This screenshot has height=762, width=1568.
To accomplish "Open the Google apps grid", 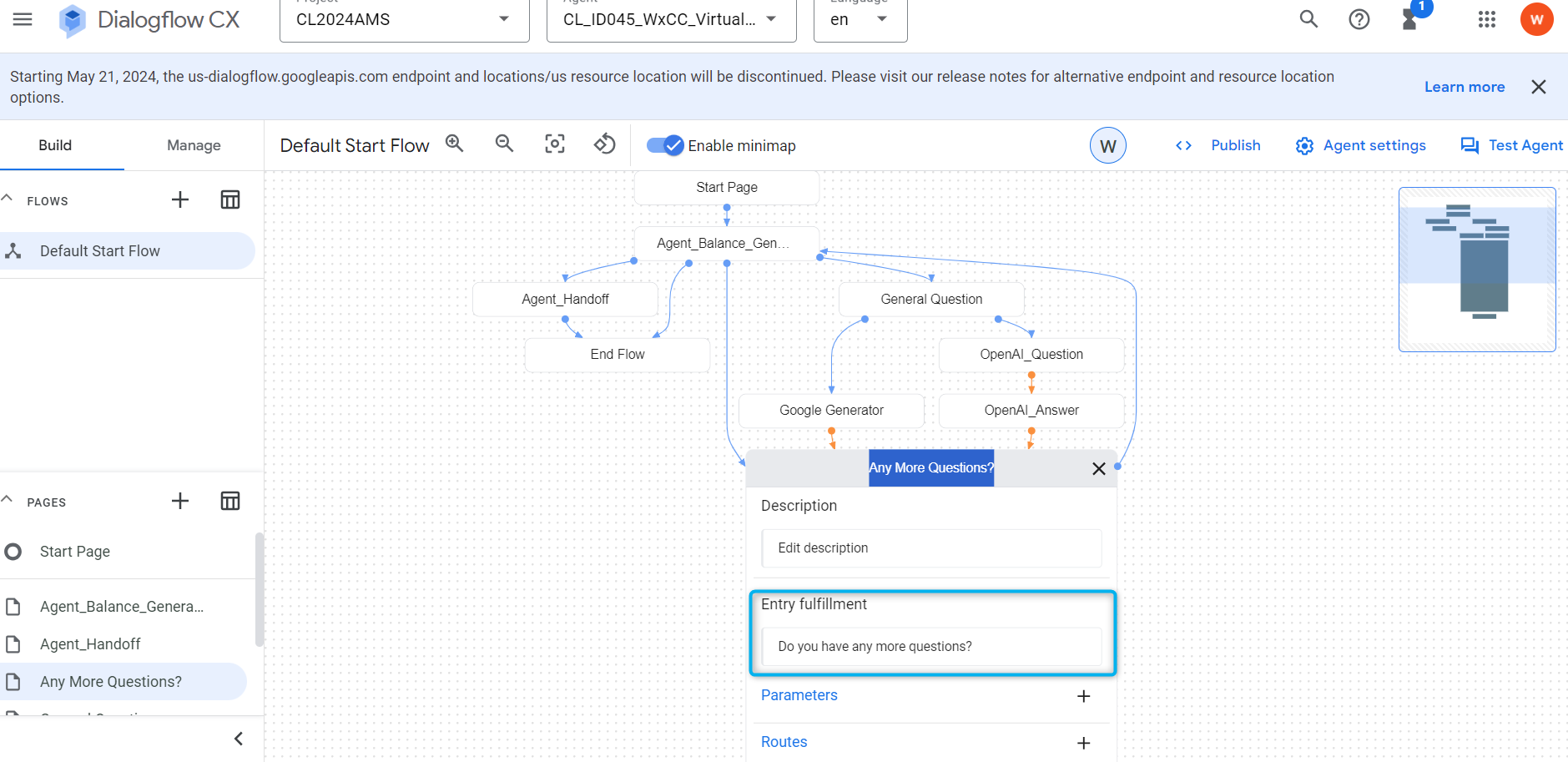I will [x=1487, y=19].
